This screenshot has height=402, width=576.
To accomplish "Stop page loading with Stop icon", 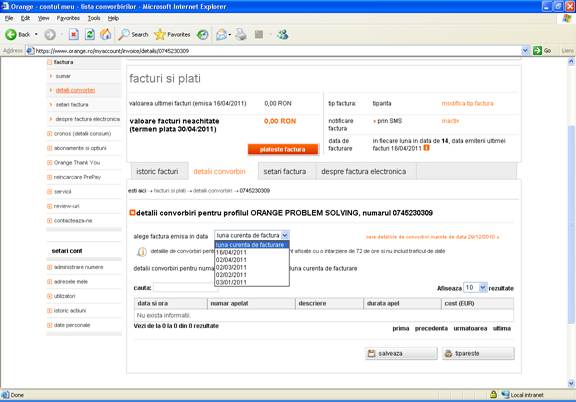I will point(73,35).
